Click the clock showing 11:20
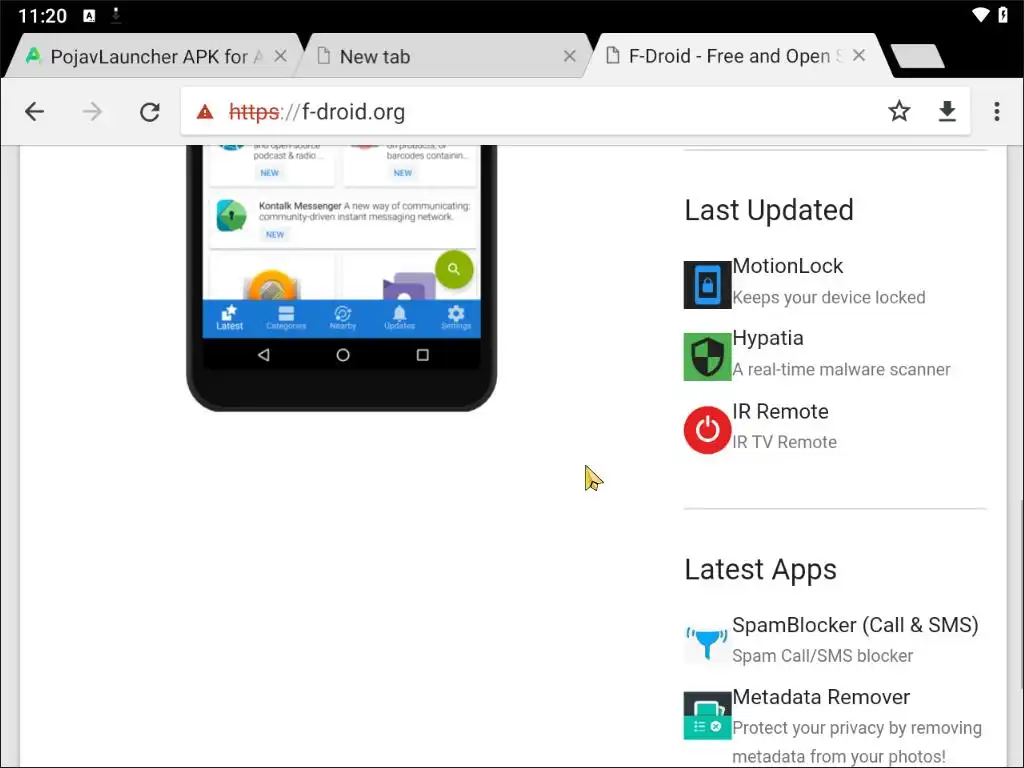 42,16
